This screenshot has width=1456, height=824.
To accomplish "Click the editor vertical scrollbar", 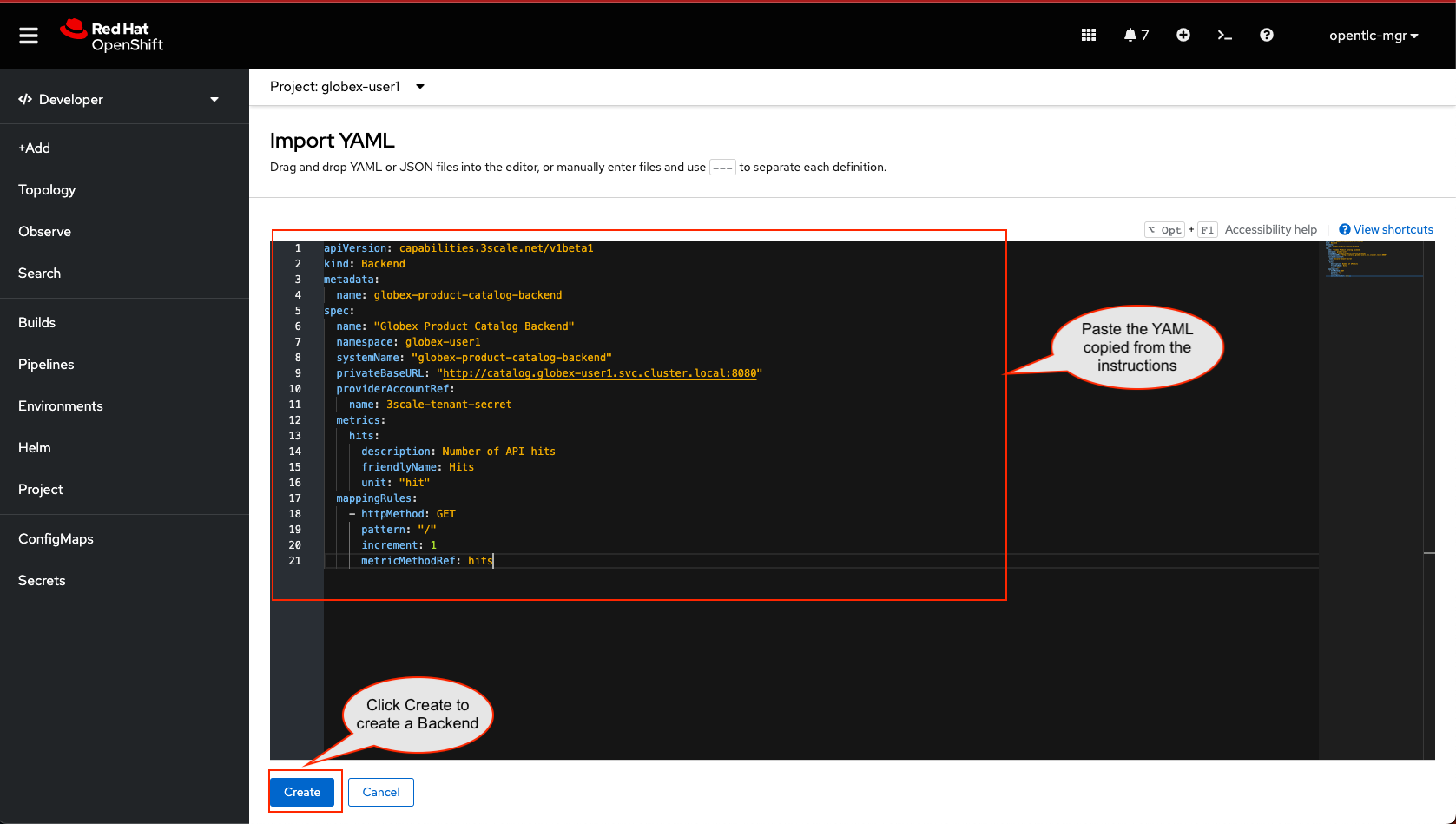I will coord(1429,500).
